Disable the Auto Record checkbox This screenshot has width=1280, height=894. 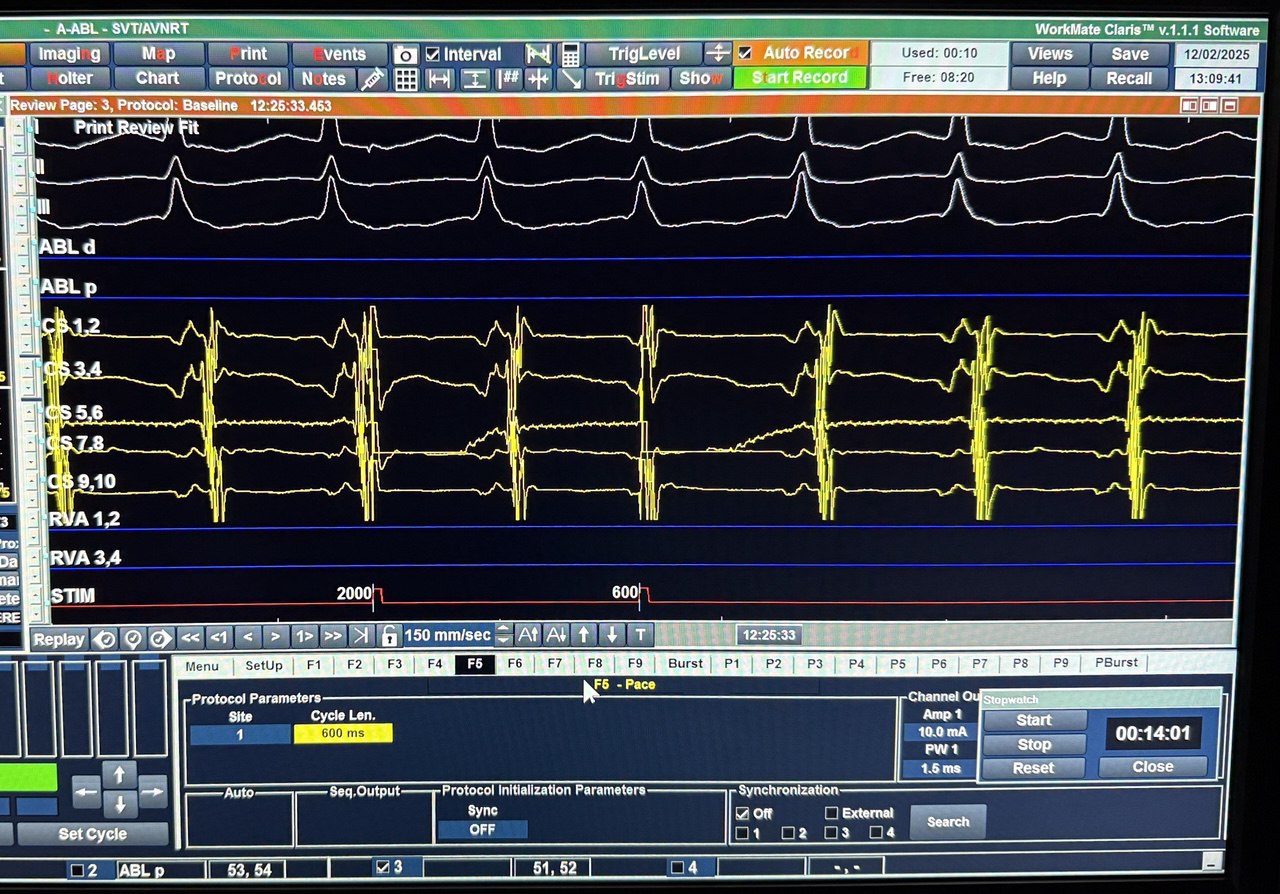click(x=745, y=53)
